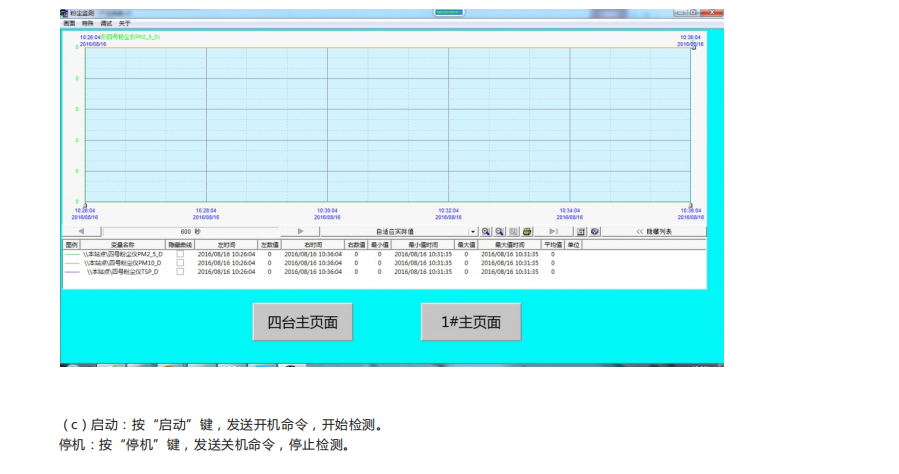
Task: Click the 10:30:04 time label under chart
Action: point(327,210)
